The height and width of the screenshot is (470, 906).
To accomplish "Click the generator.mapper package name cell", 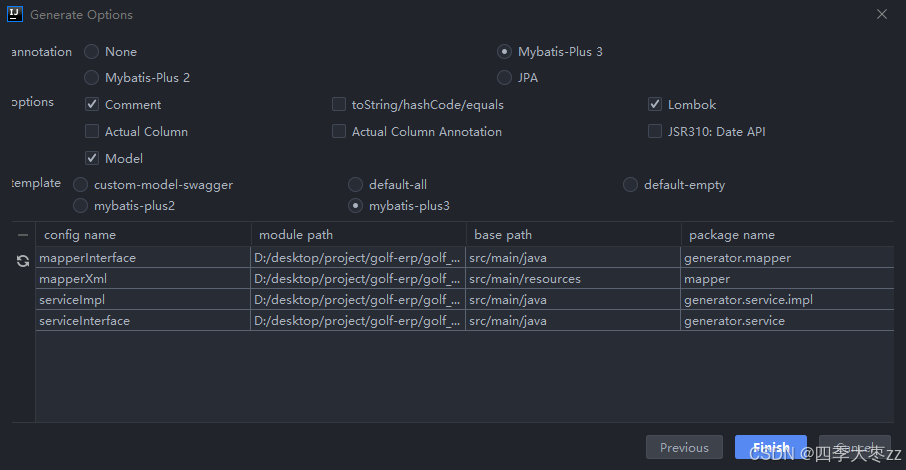I will 787,258.
